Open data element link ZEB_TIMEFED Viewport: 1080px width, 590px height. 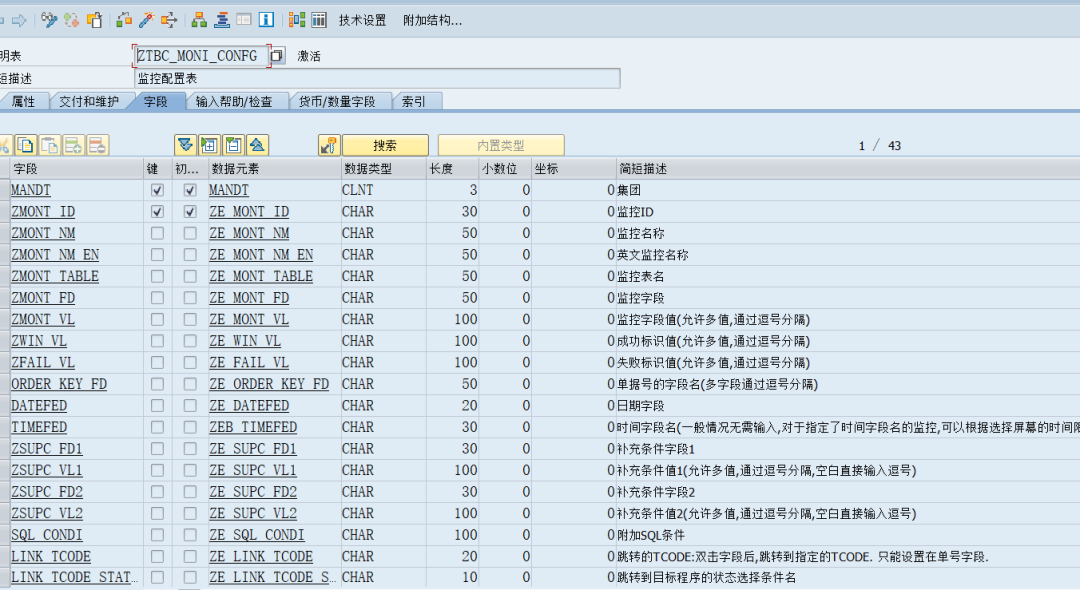tap(253, 428)
